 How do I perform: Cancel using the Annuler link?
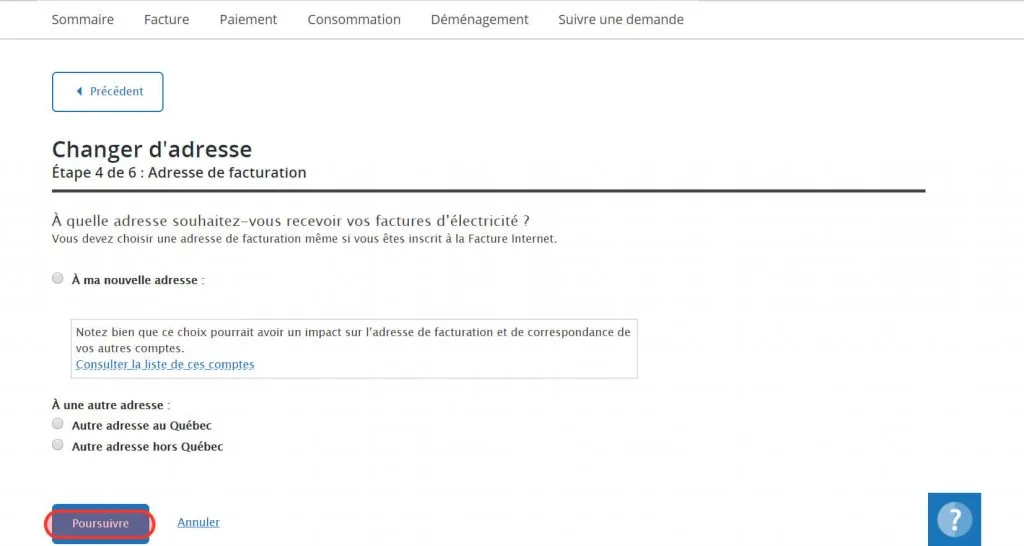click(199, 522)
